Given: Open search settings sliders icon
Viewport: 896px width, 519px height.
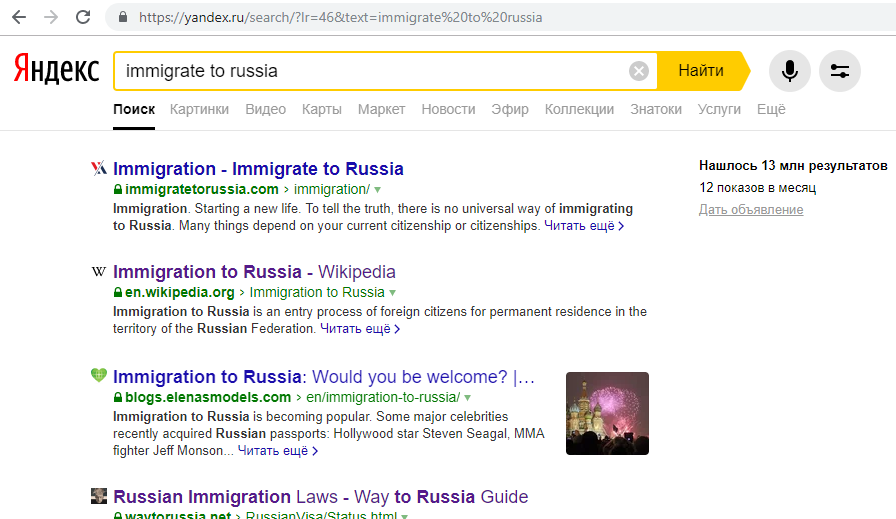Looking at the screenshot, I should pos(839,71).
